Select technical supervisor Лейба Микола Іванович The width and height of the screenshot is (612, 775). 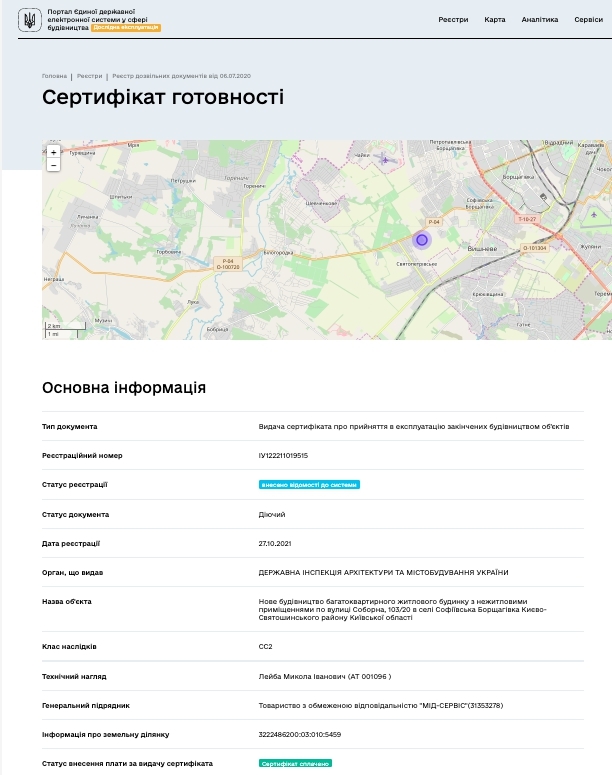point(325,677)
